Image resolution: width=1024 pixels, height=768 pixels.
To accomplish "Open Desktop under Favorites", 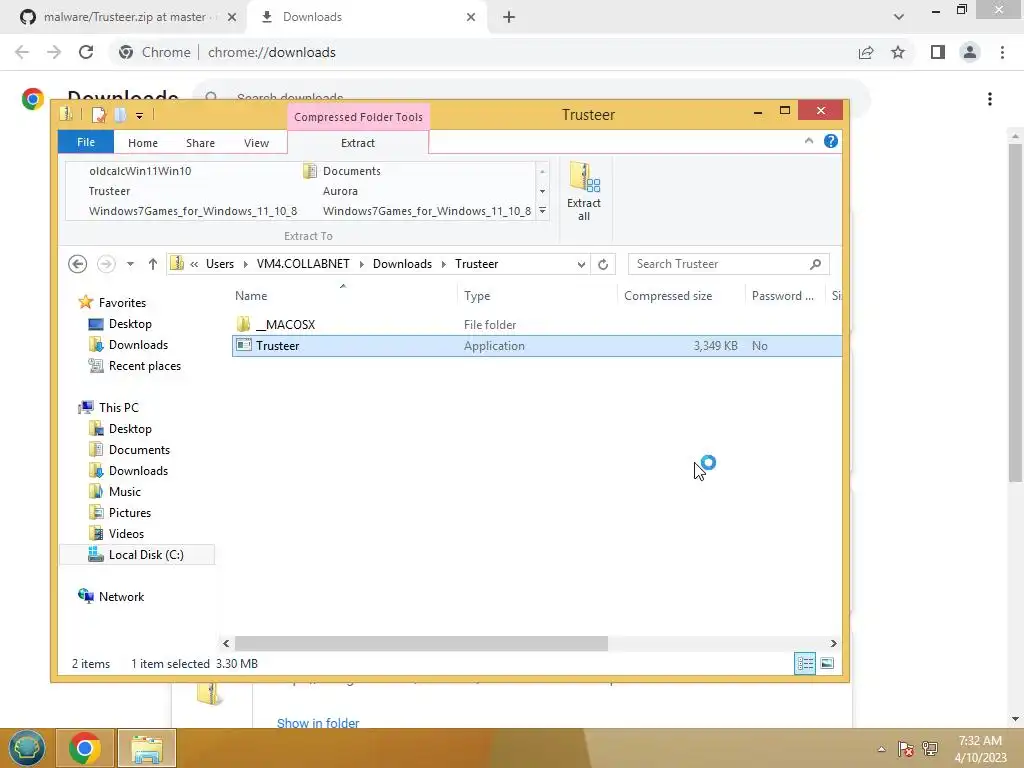I will pyautogui.click(x=120, y=324).
